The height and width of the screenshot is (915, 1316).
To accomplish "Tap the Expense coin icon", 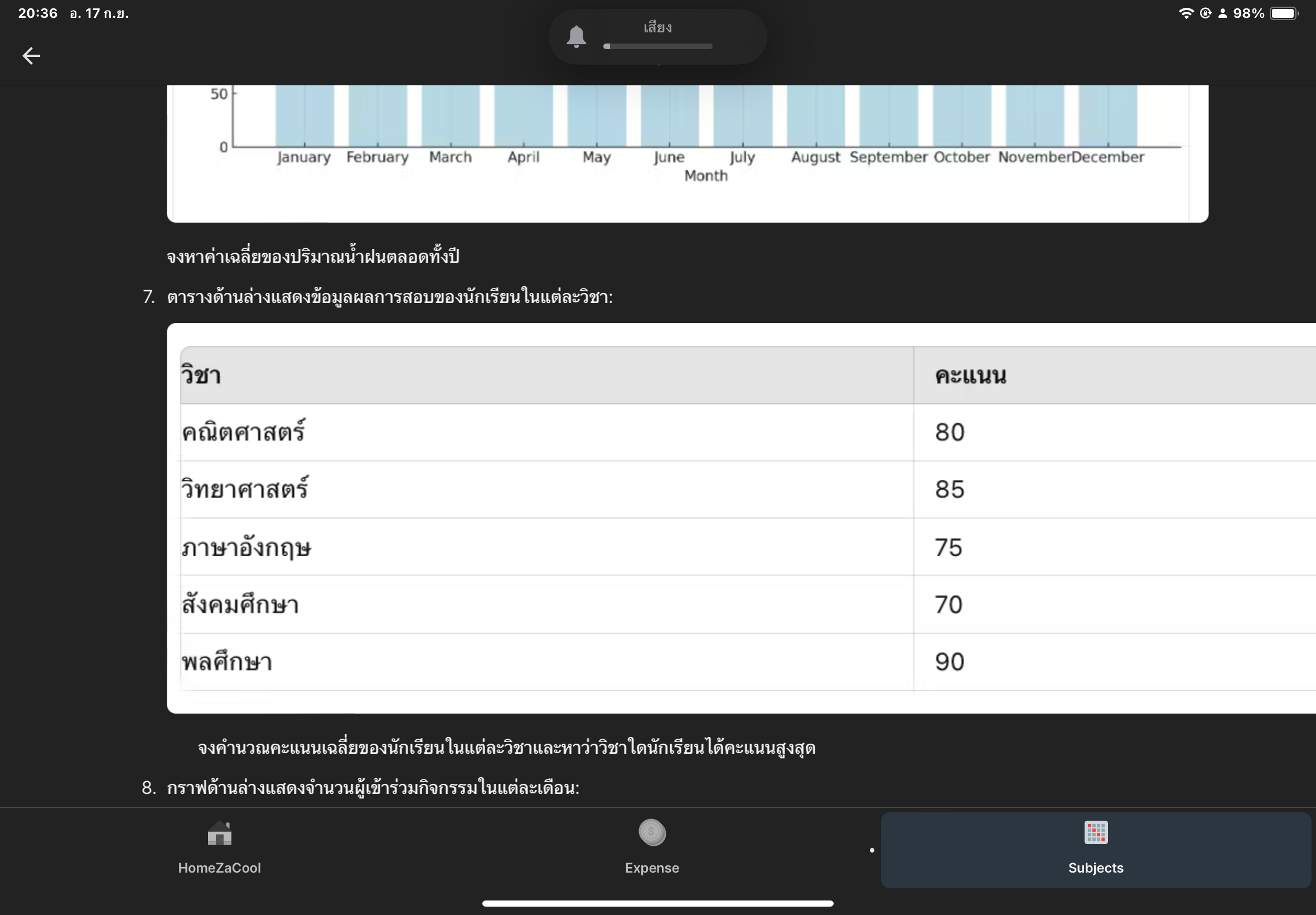I will pos(652,832).
